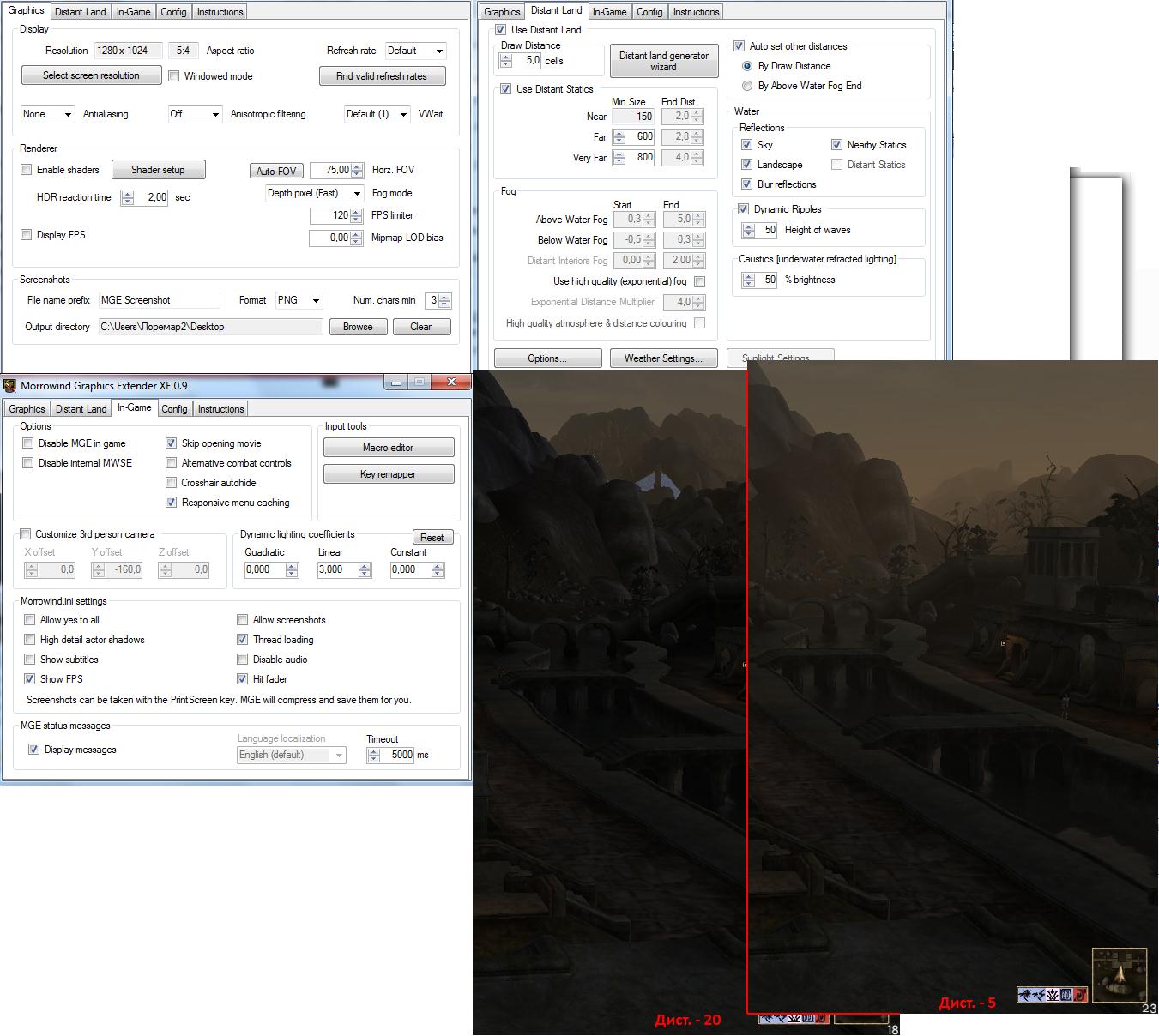Toggle the Enable shaders checkbox
This screenshot has width=1159, height=1036.
pyautogui.click(x=27, y=170)
